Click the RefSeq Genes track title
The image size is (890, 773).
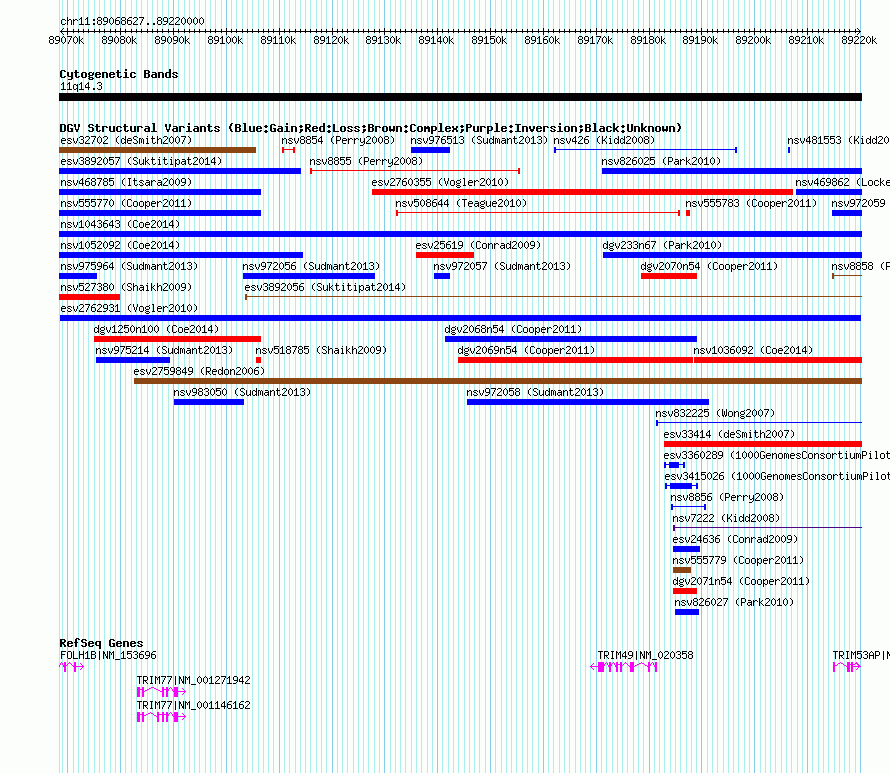(101, 643)
